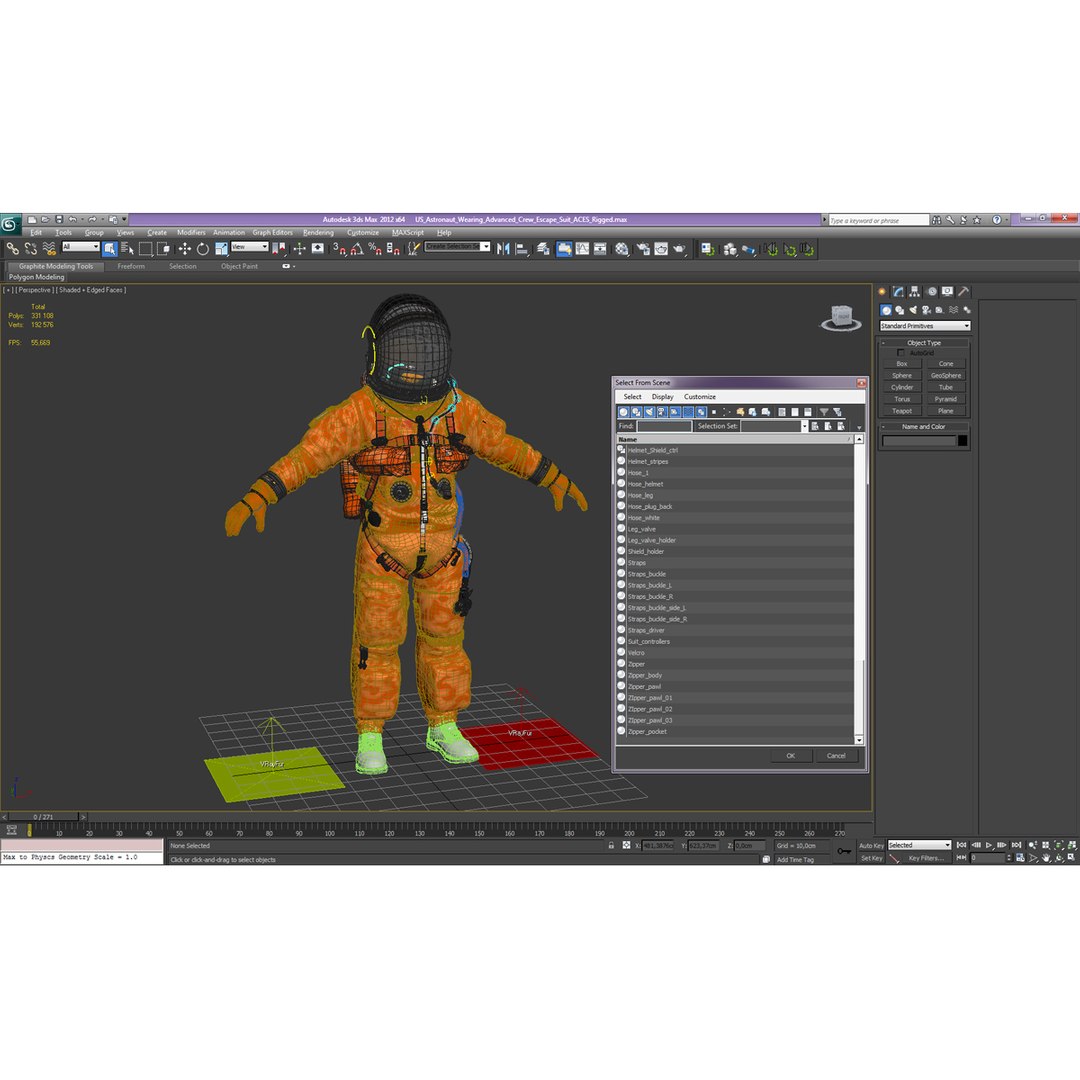Click OK in Select From Scene dialog
Image resolution: width=1080 pixels, height=1080 pixels.
tap(791, 756)
